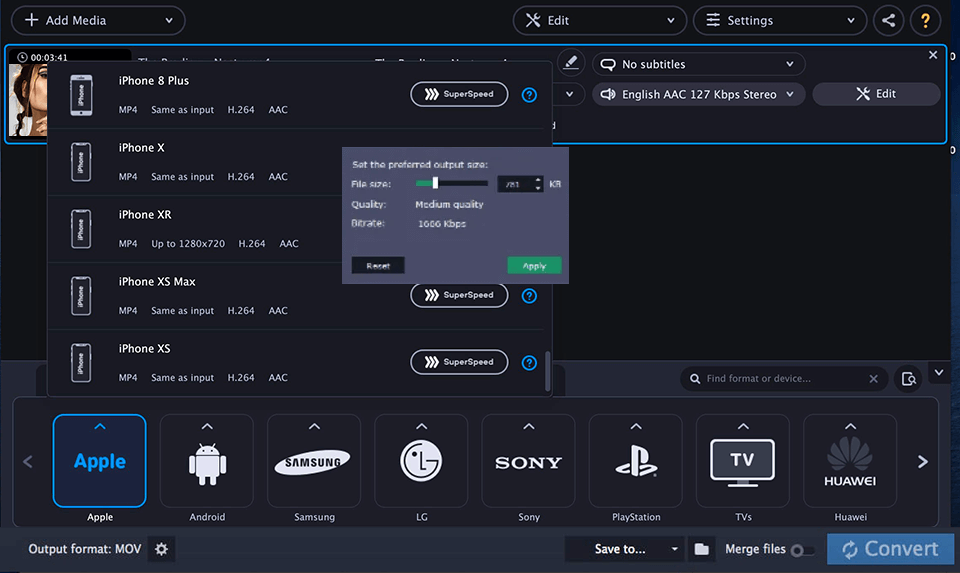Open the English AAC audio track dropdown
960x573 pixels.
[699, 94]
